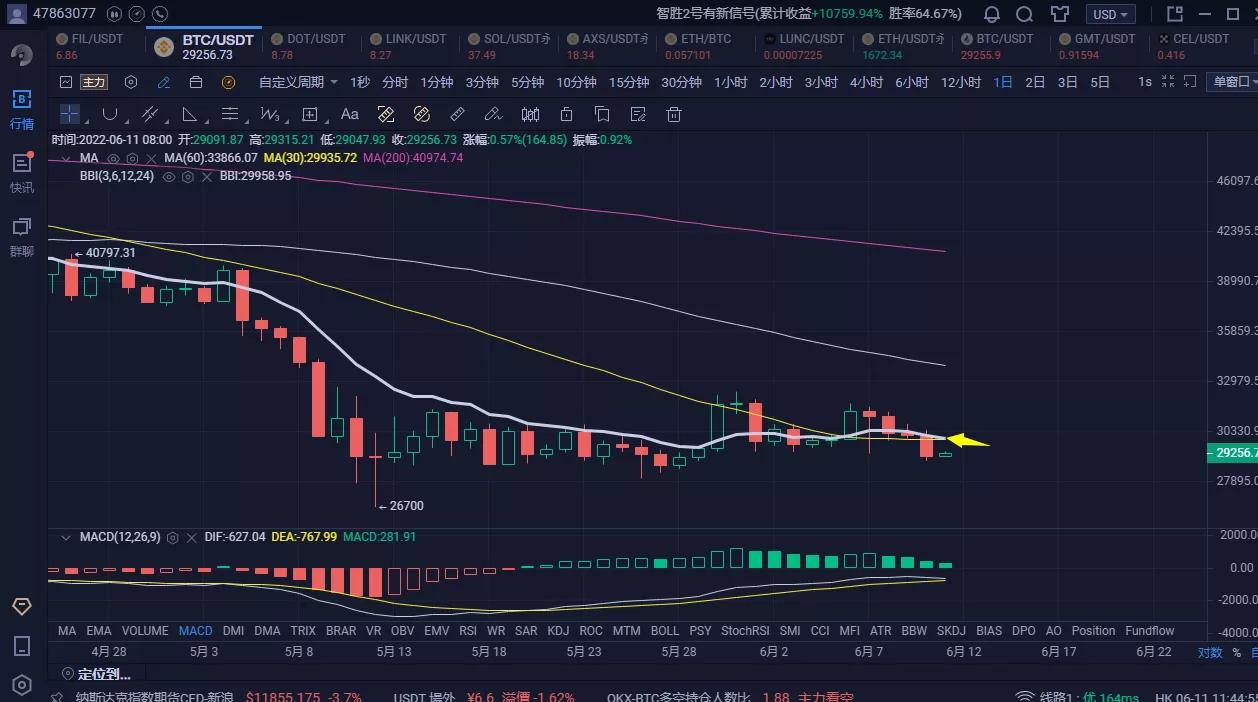Click the candlestick pattern icon in drawing toolbar
Image resolution: width=1258 pixels, height=702 pixels.
coord(530,114)
